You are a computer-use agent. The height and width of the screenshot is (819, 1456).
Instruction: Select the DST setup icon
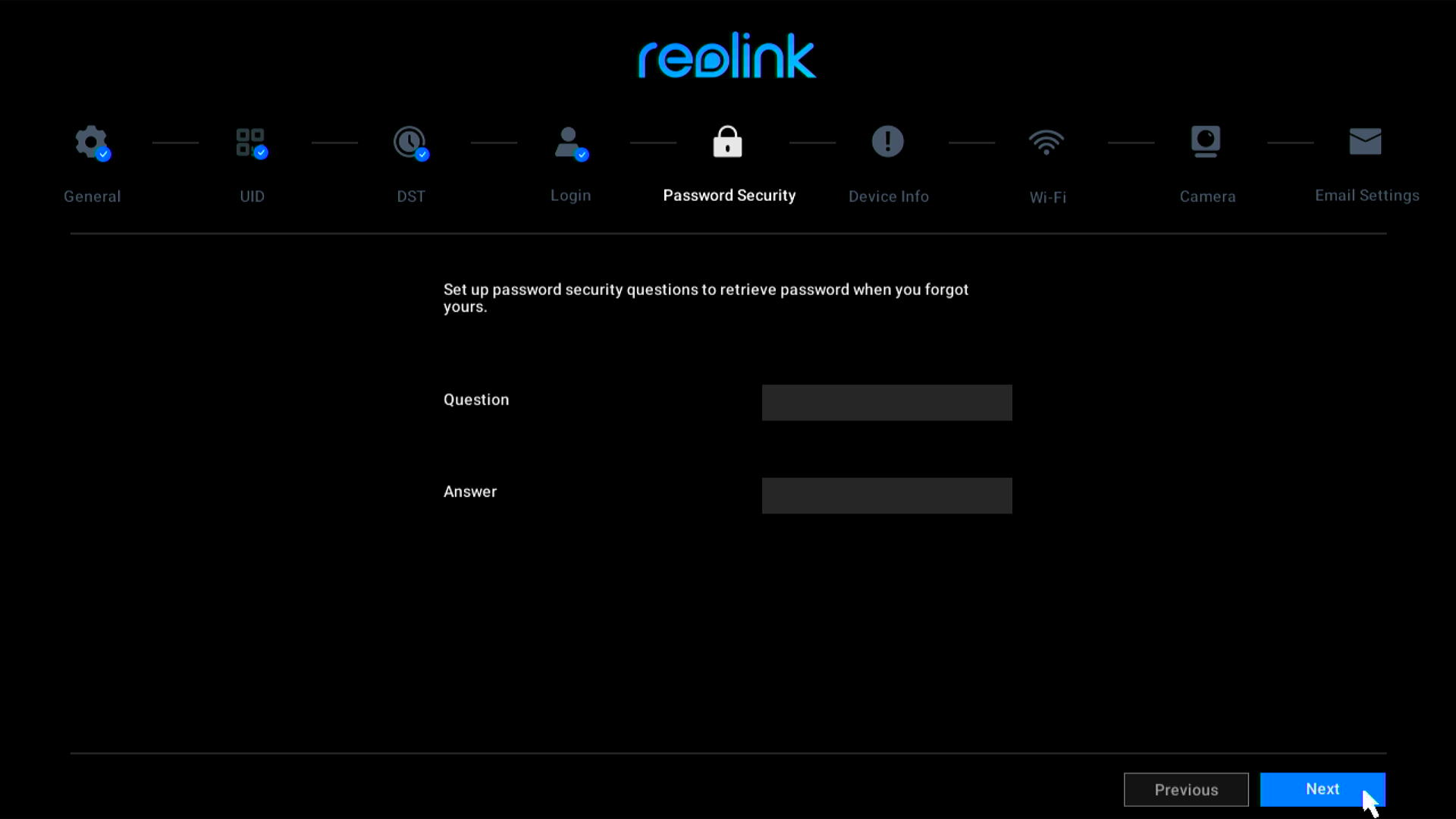(x=409, y=141)
